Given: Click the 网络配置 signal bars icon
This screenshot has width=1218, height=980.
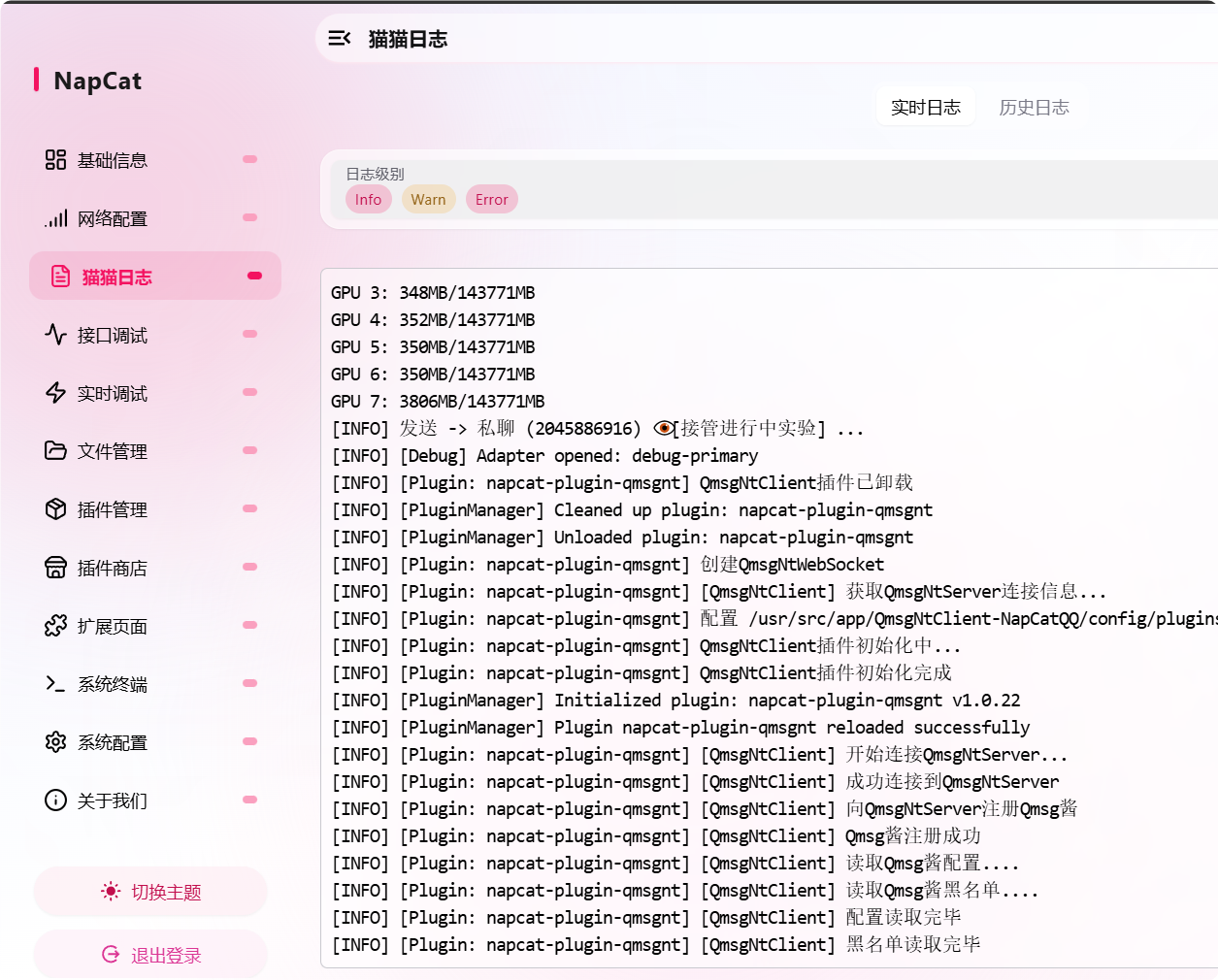Looking at the screenshot, I should click(55, 218).
